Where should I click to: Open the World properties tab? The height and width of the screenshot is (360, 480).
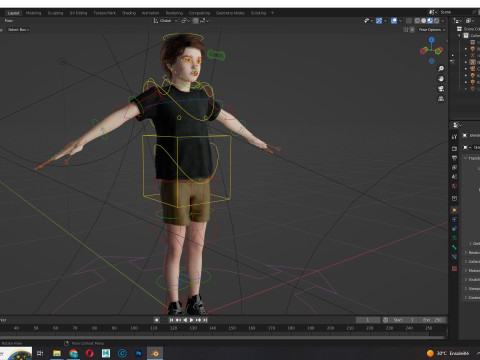point(454,186)
